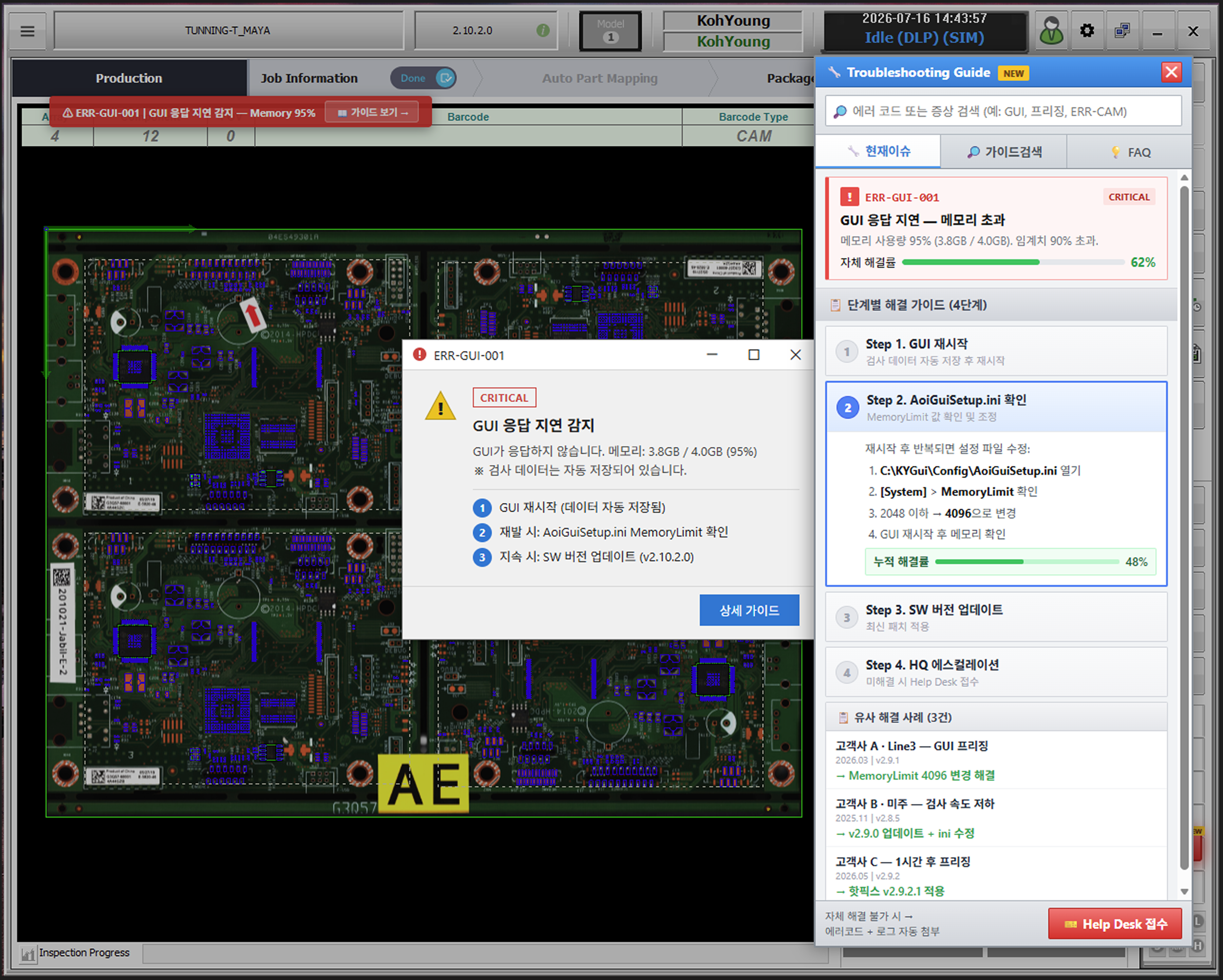Click the red ERR-GUI-001 alert icon in guide card
The width and height of the screenshot is (1223, 980).
(849, 197)
